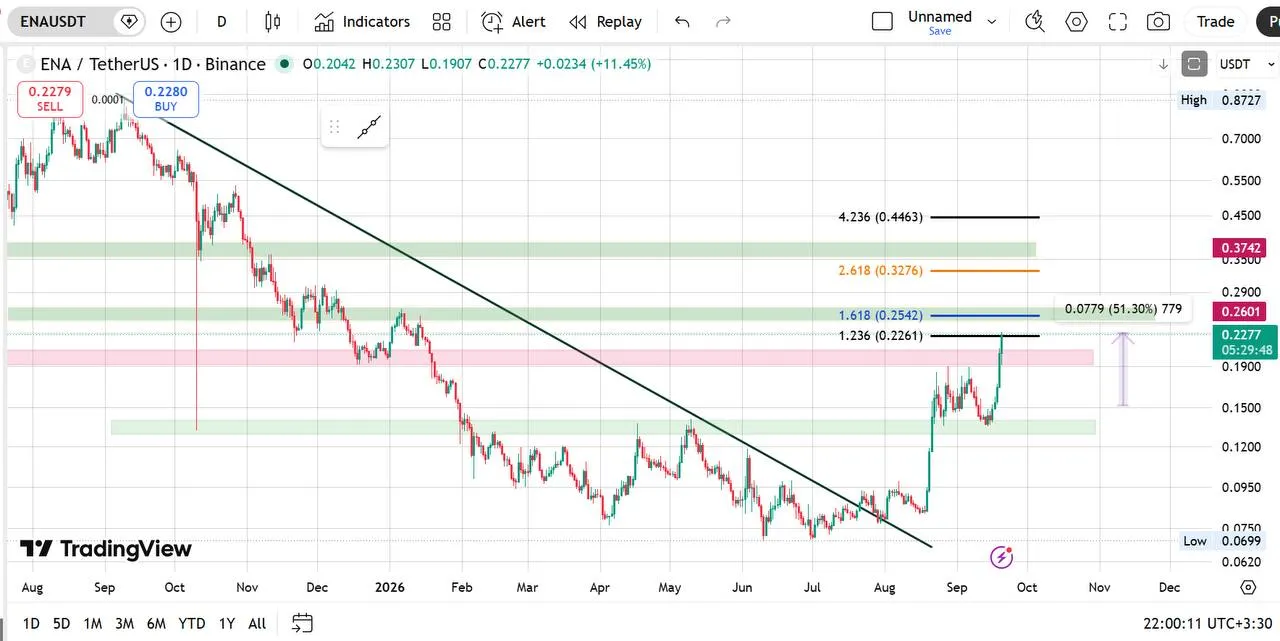Click the Trade button

1215,21
